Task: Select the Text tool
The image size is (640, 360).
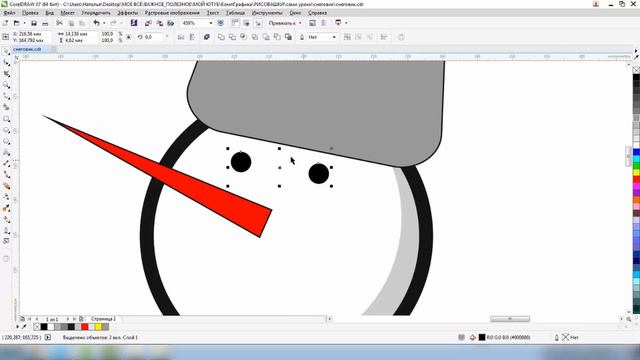Action: point(6,153)
